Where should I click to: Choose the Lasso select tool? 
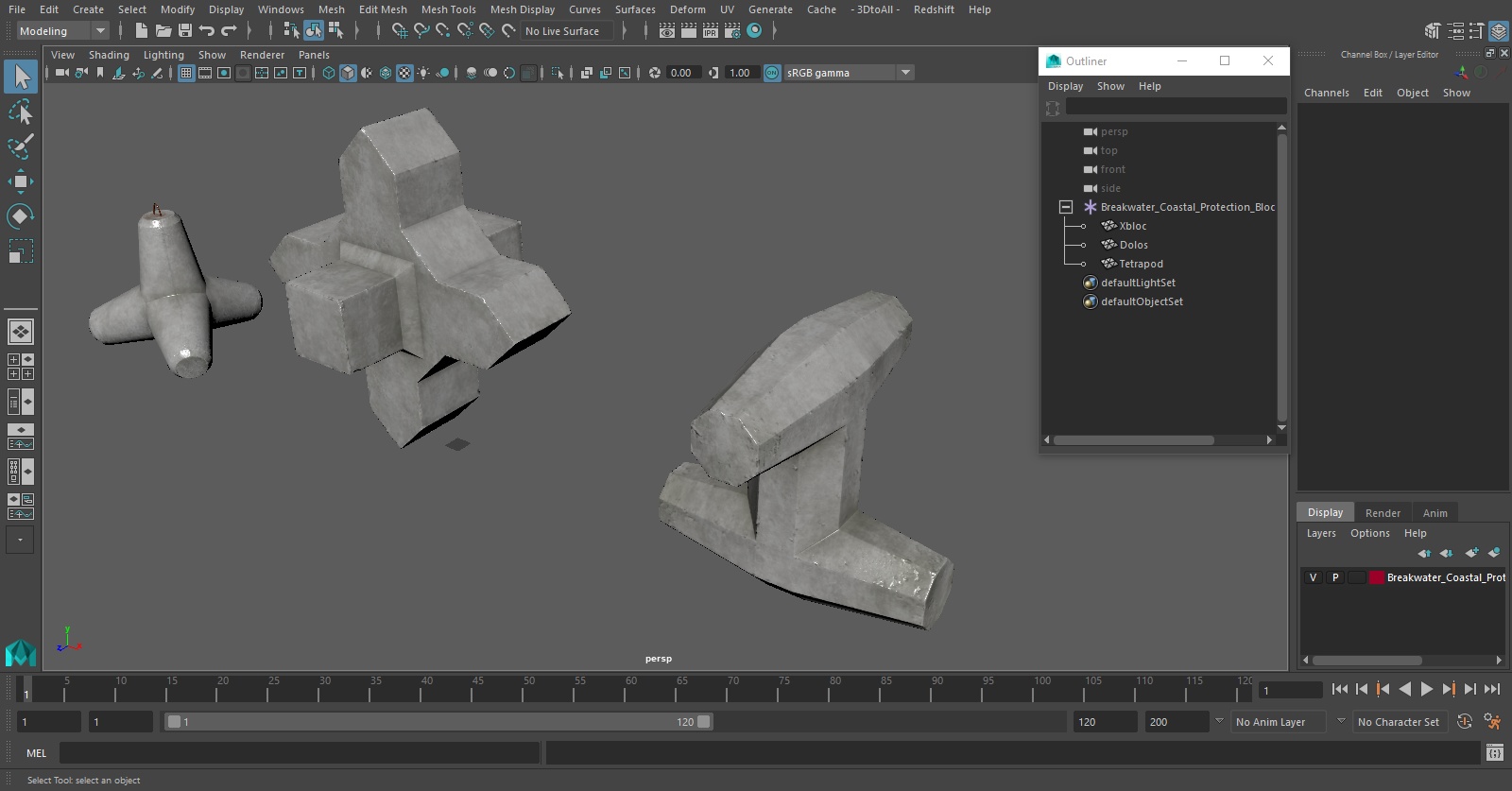coord(21,112)
